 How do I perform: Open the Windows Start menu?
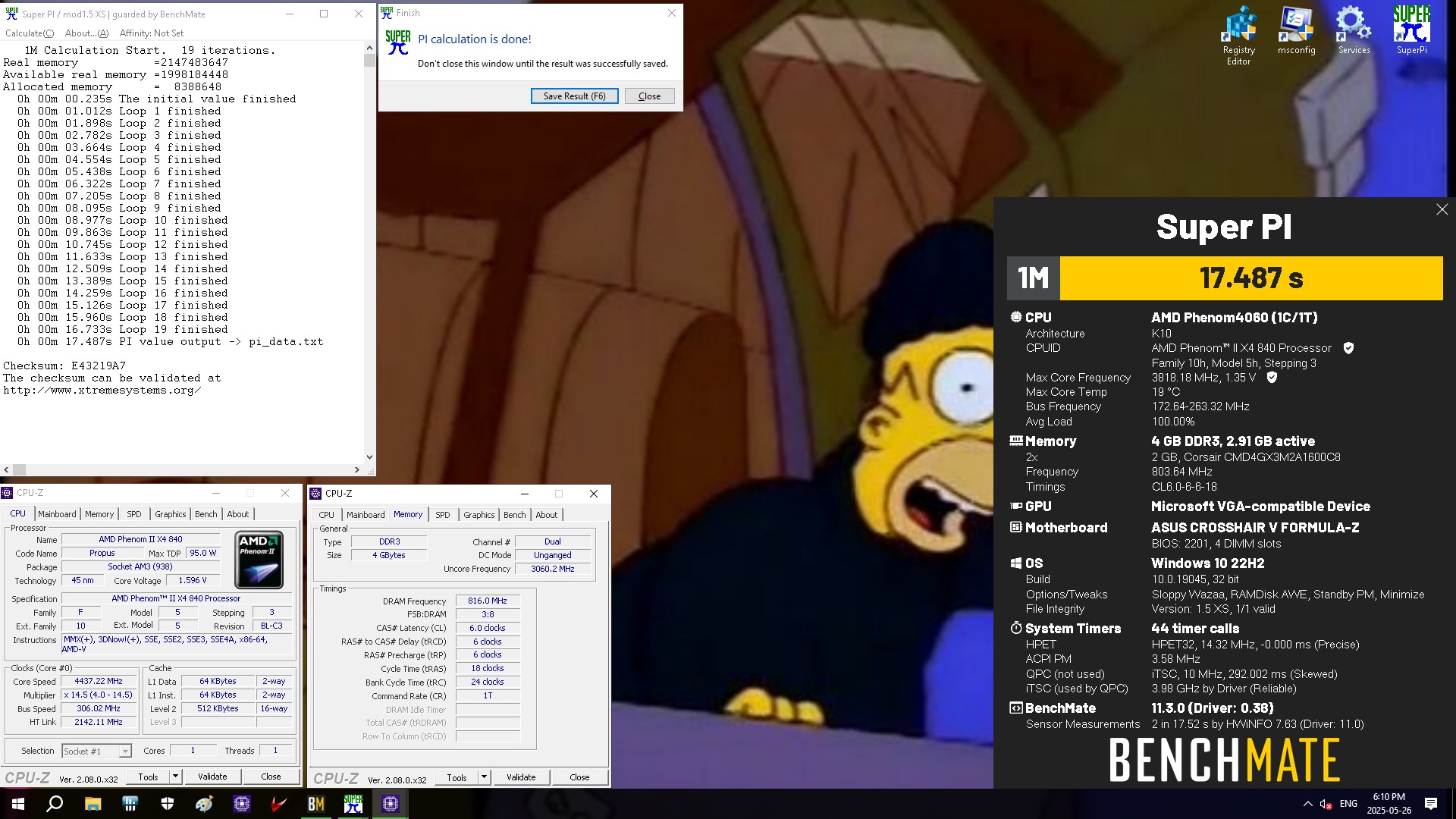(x=18, y=804)
